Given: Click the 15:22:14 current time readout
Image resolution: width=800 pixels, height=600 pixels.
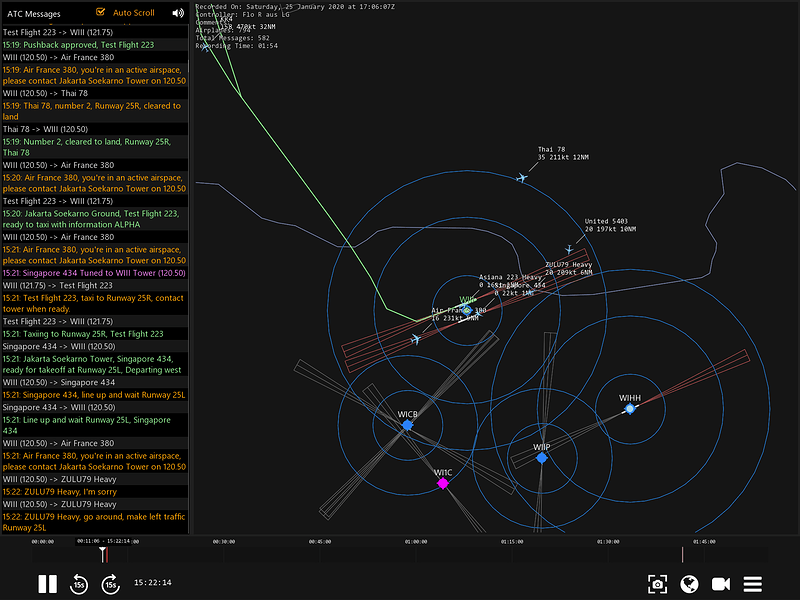Looking at the screenshot, I should tap(153, 582).
